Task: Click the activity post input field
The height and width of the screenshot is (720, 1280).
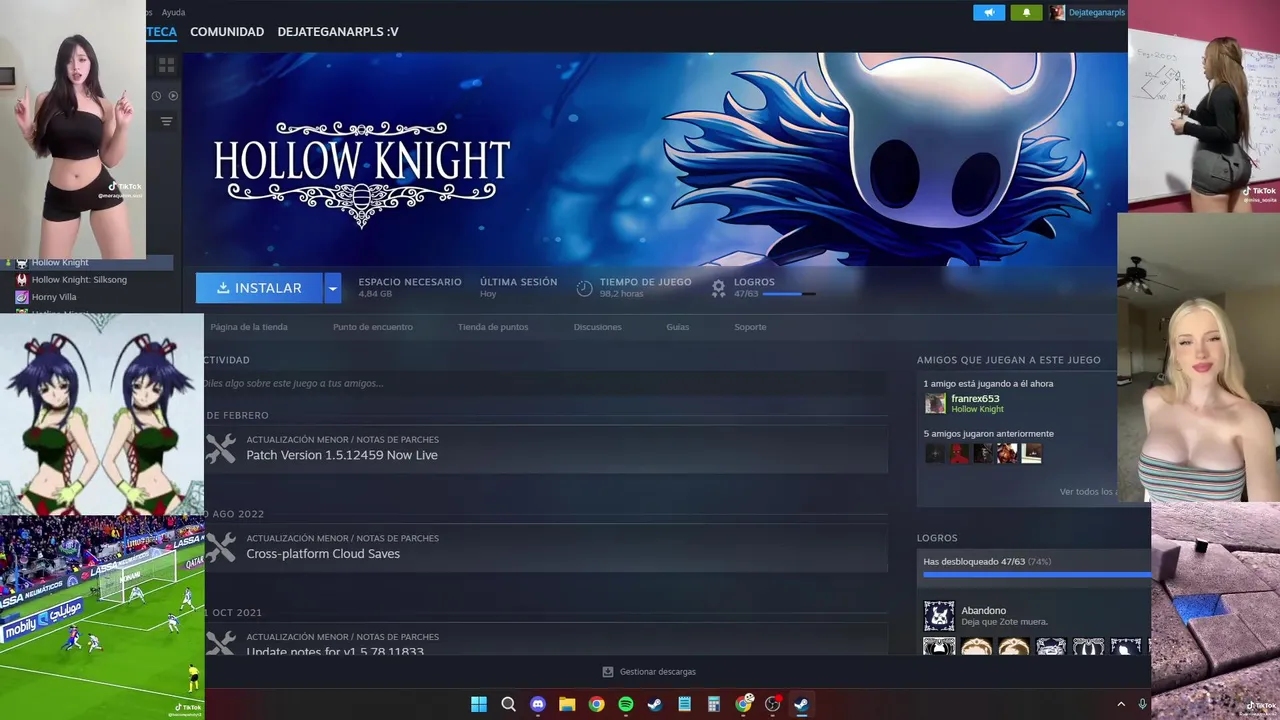Action: pyautogui.click(x=545, y=383)
